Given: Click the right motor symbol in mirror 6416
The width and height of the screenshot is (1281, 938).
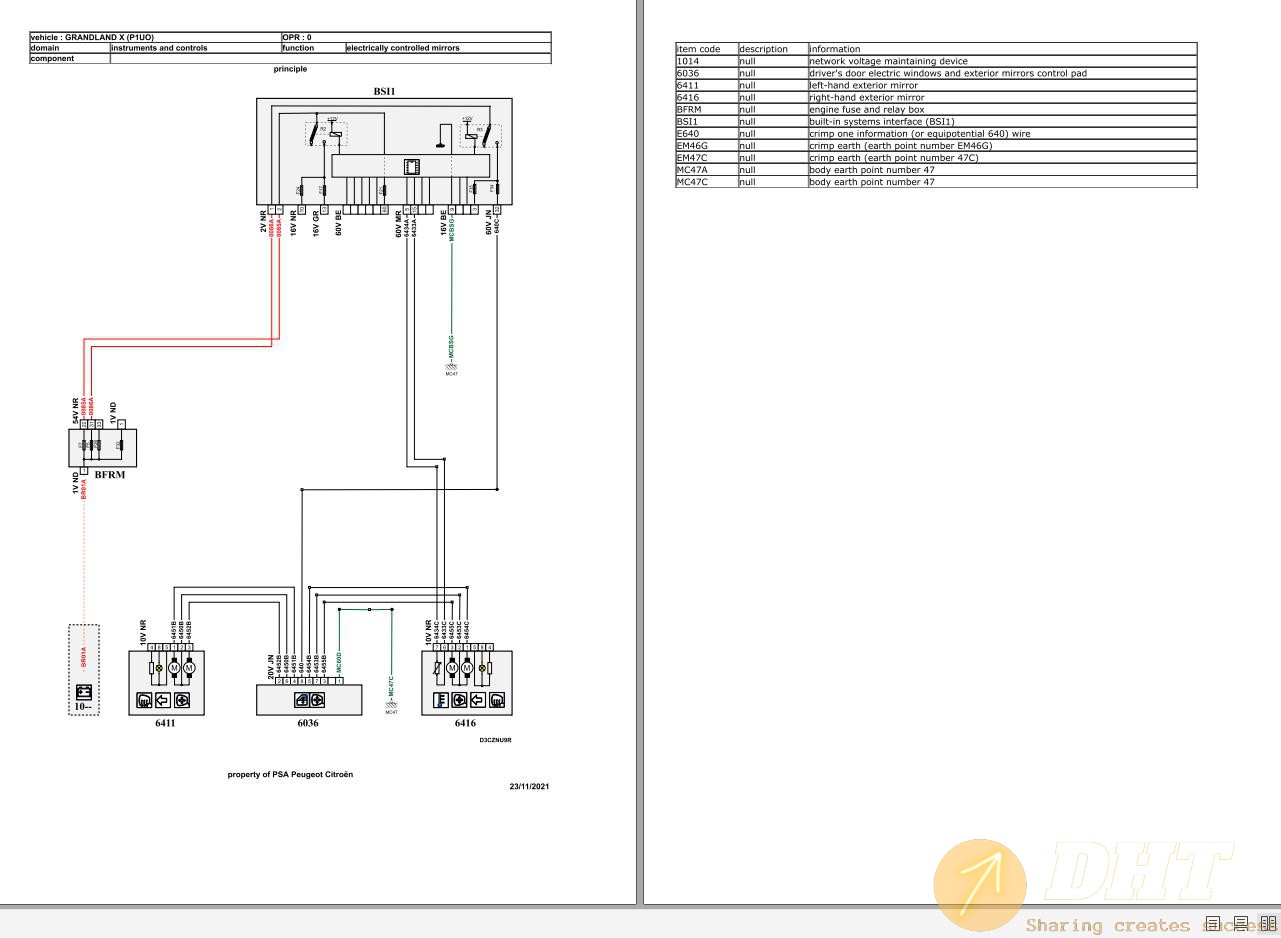Looking at the screenshot, I should point(467,667).
